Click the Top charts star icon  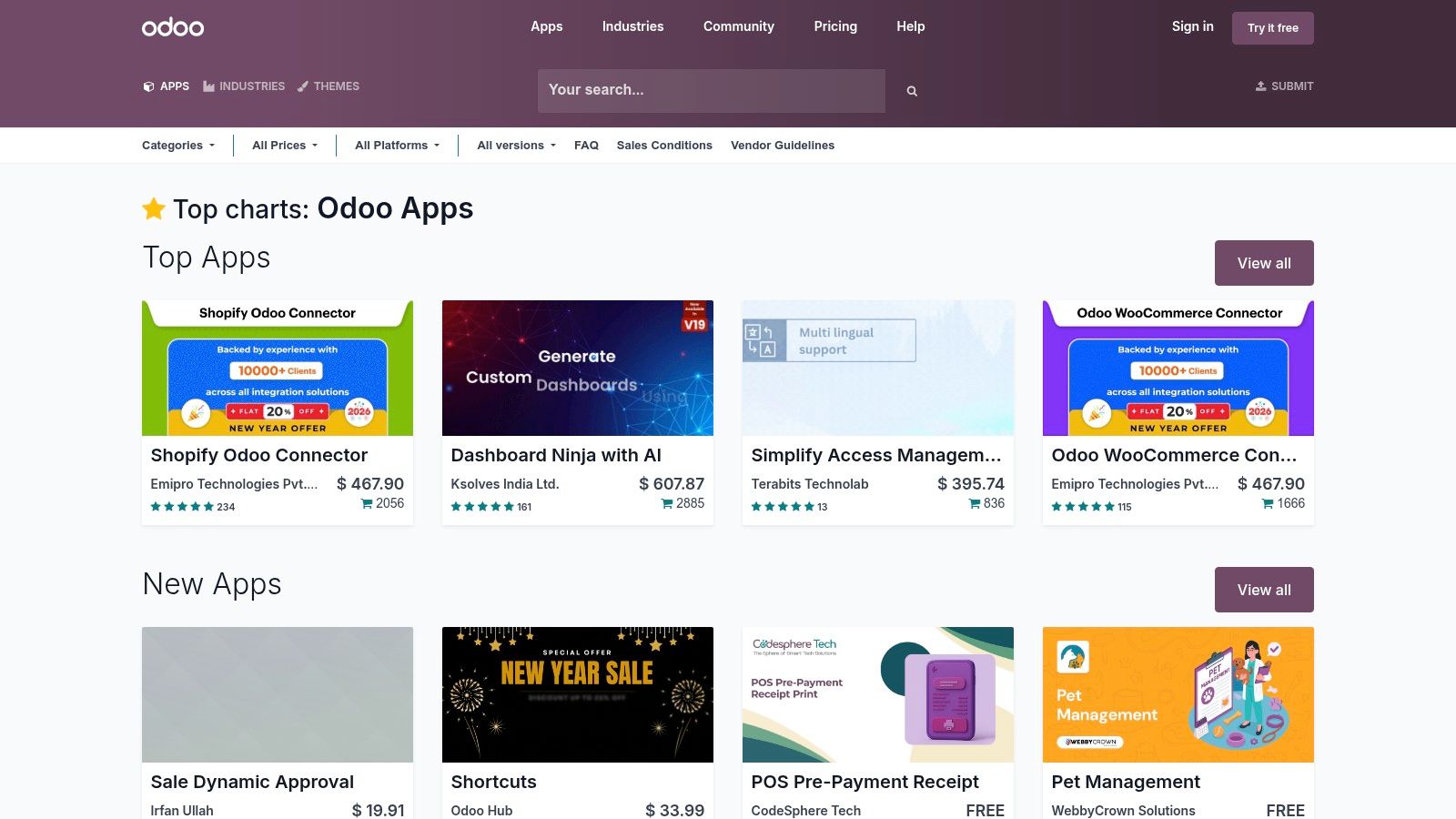pyautogui.click(x=153, y=208)
